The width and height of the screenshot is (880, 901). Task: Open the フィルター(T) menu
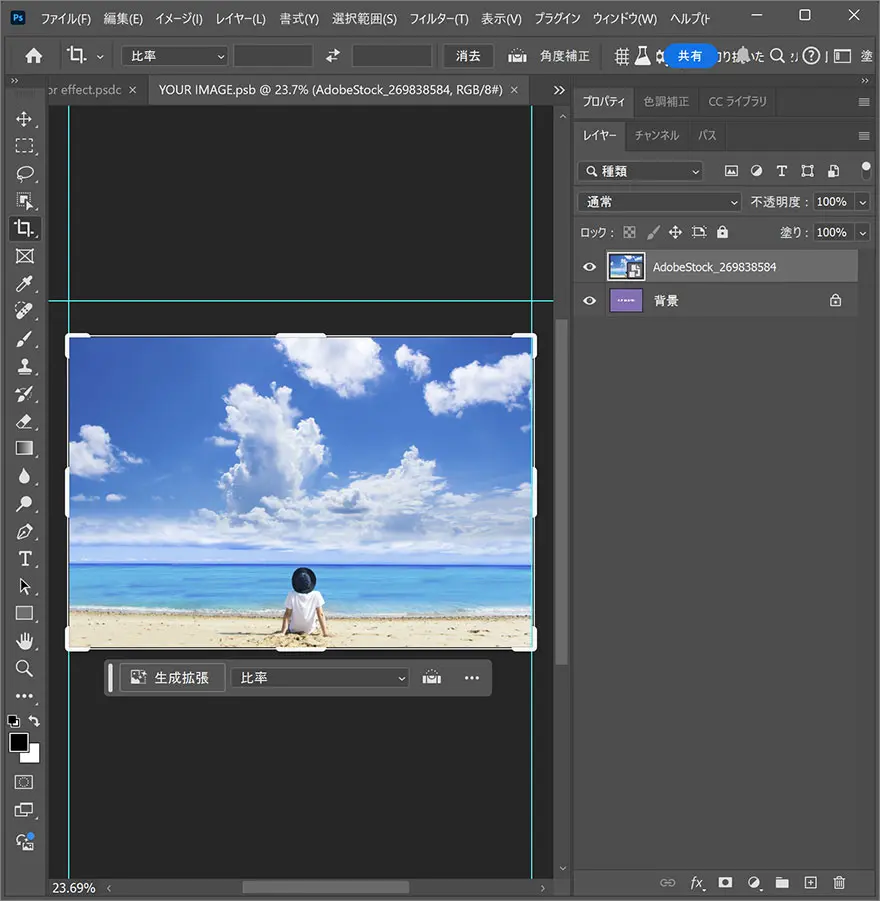click(439, 19)
